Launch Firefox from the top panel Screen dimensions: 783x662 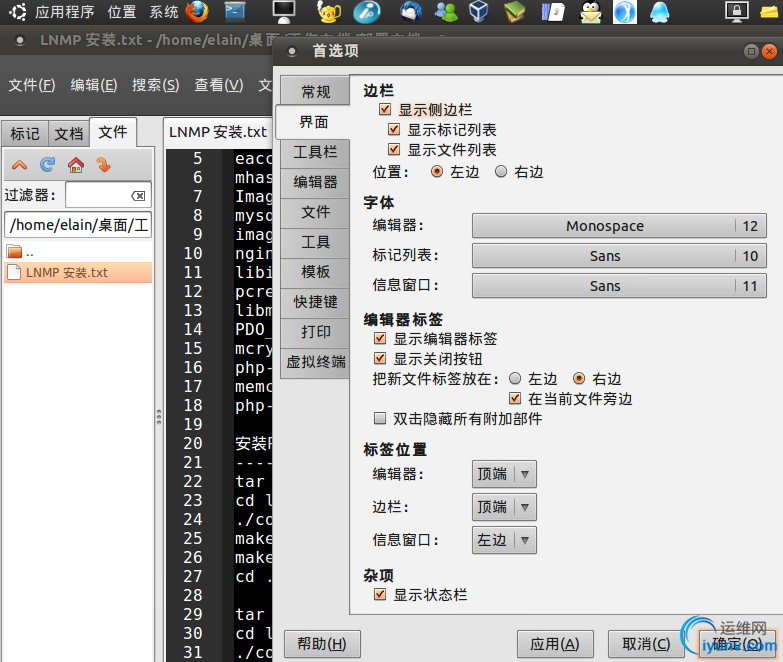tap(197, 11)
